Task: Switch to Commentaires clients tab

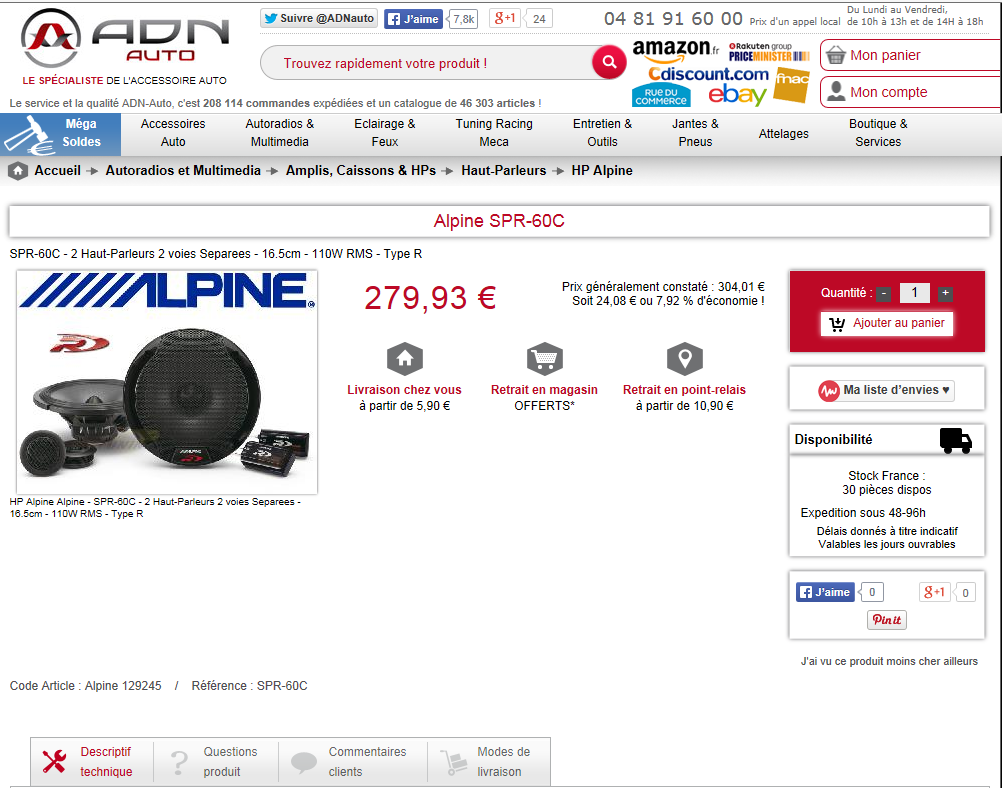Action: (x=353, y=762)
